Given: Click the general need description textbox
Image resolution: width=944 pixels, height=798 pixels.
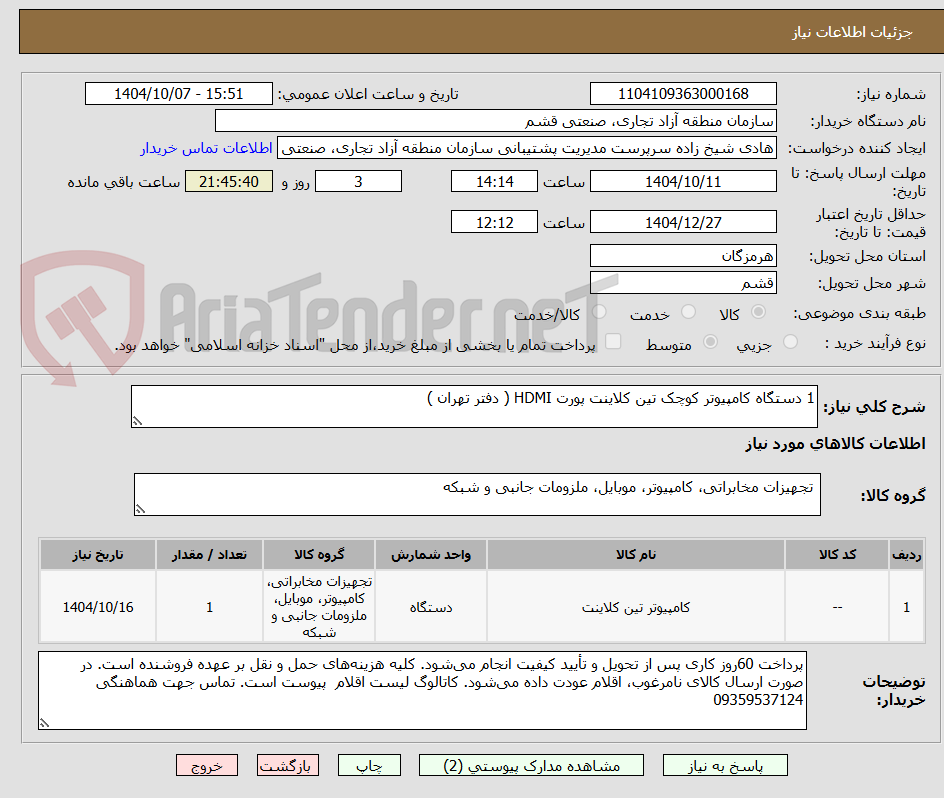Looking at the screenshot, I should click(x=474, y=407).
